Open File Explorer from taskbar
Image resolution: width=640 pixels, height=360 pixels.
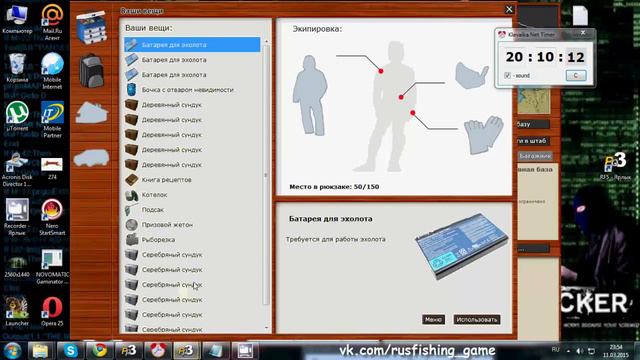pos(40,351)
